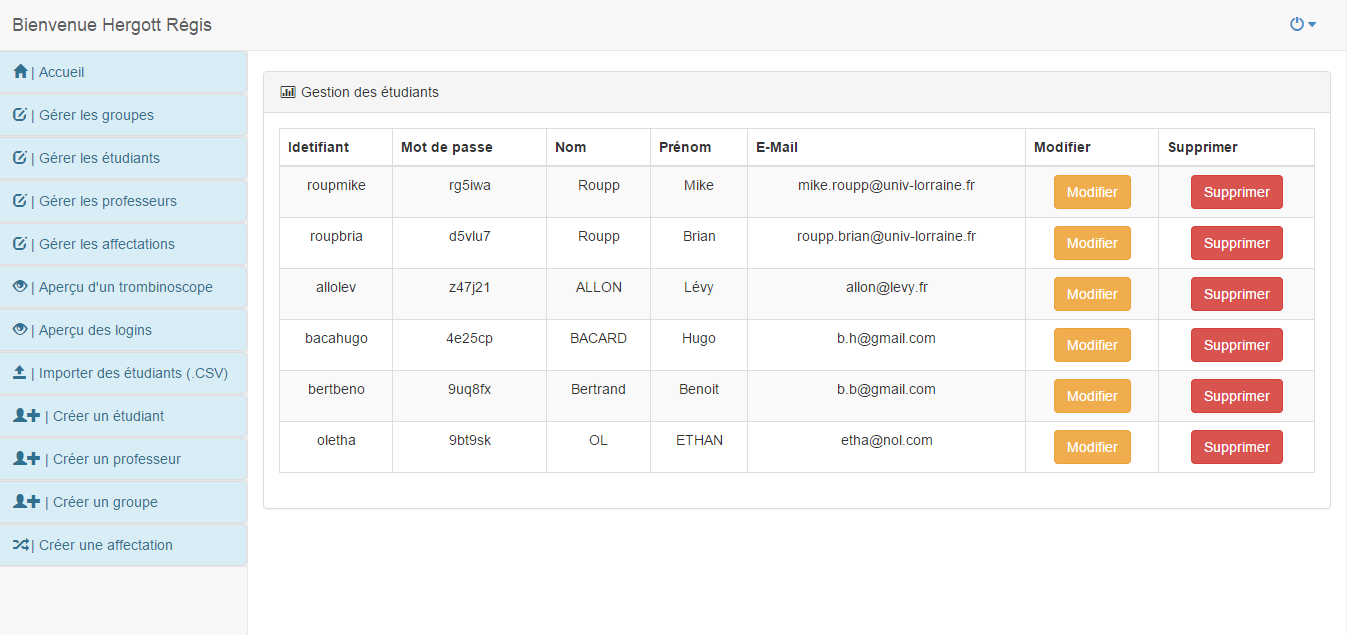
Task: Click the upload icon for Importer des étudiants
Action: click(20, 373)
